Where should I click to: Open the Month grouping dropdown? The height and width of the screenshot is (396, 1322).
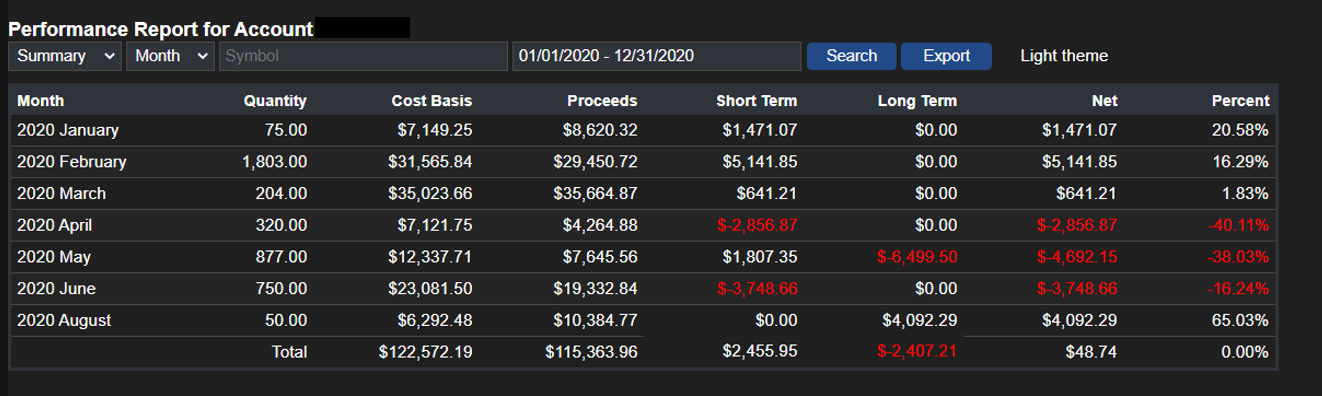(171, 56)
